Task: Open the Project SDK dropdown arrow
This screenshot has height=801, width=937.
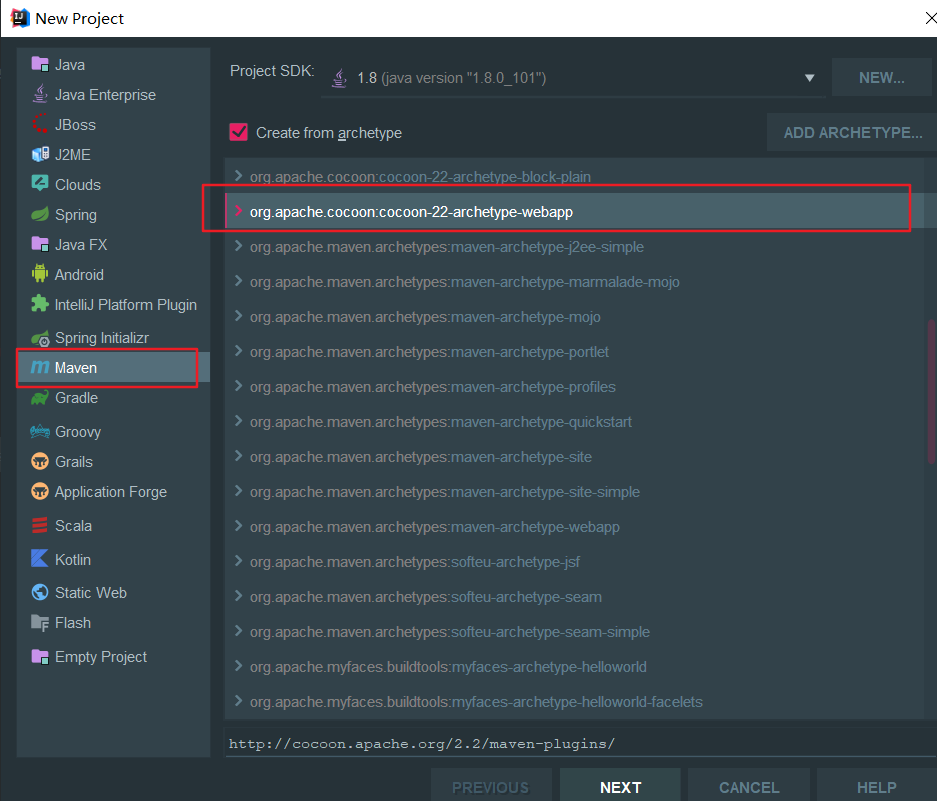Action: (x=810, y=78)
